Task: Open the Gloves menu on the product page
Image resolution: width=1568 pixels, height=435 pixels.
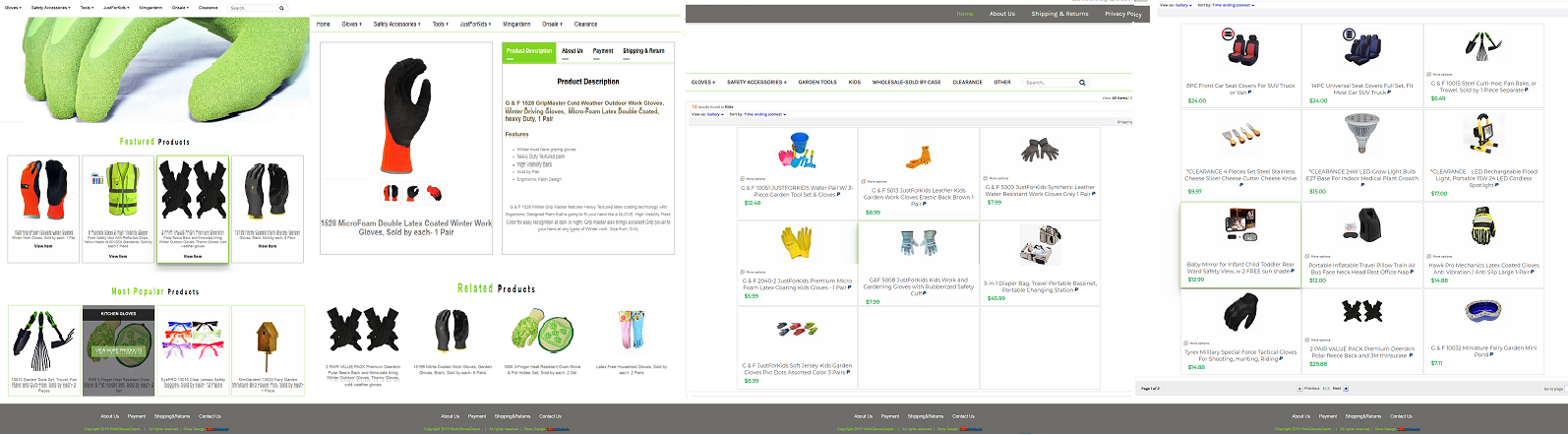Action: pos(351,25)
